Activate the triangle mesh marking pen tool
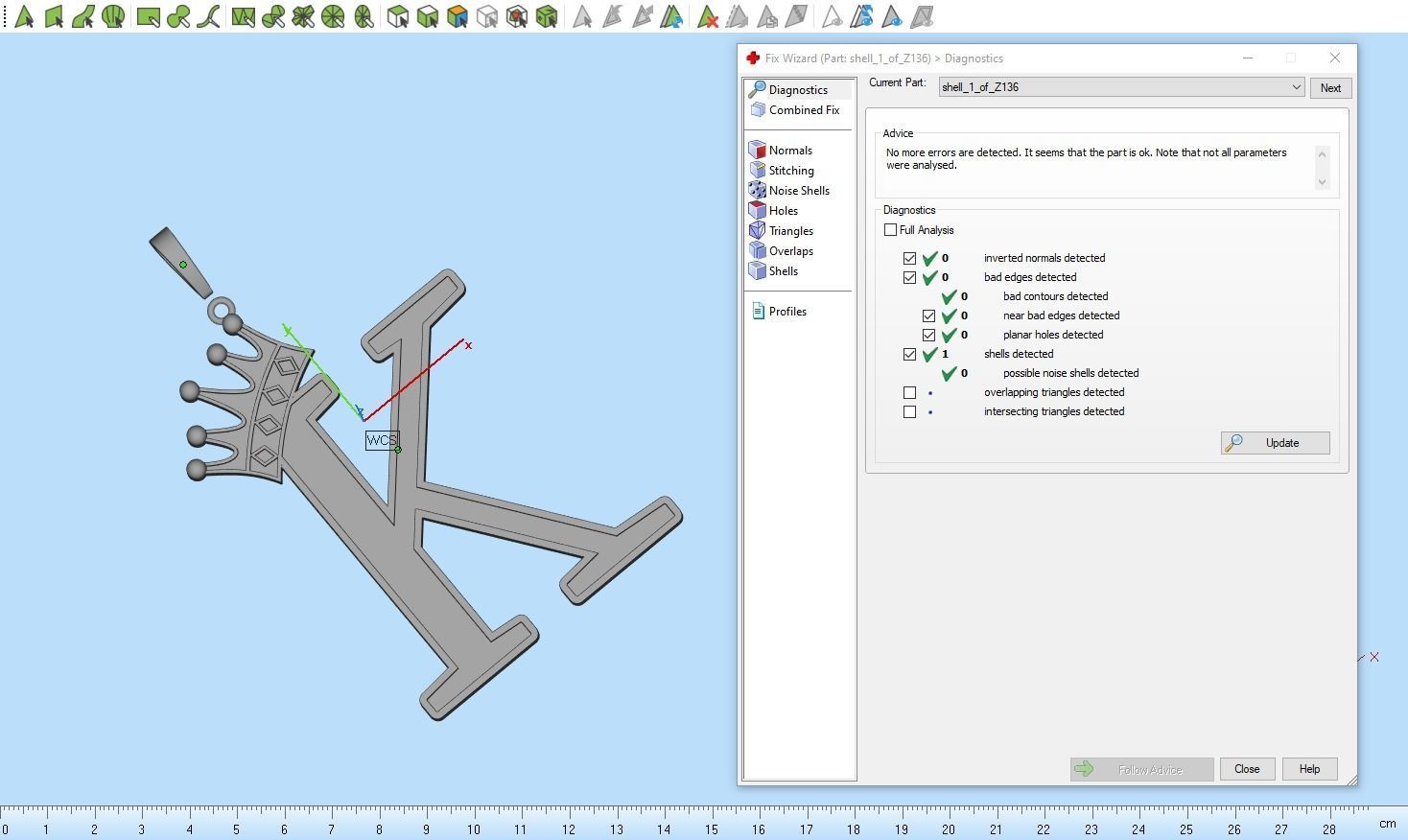1408x840 pixels. [243, 16]
